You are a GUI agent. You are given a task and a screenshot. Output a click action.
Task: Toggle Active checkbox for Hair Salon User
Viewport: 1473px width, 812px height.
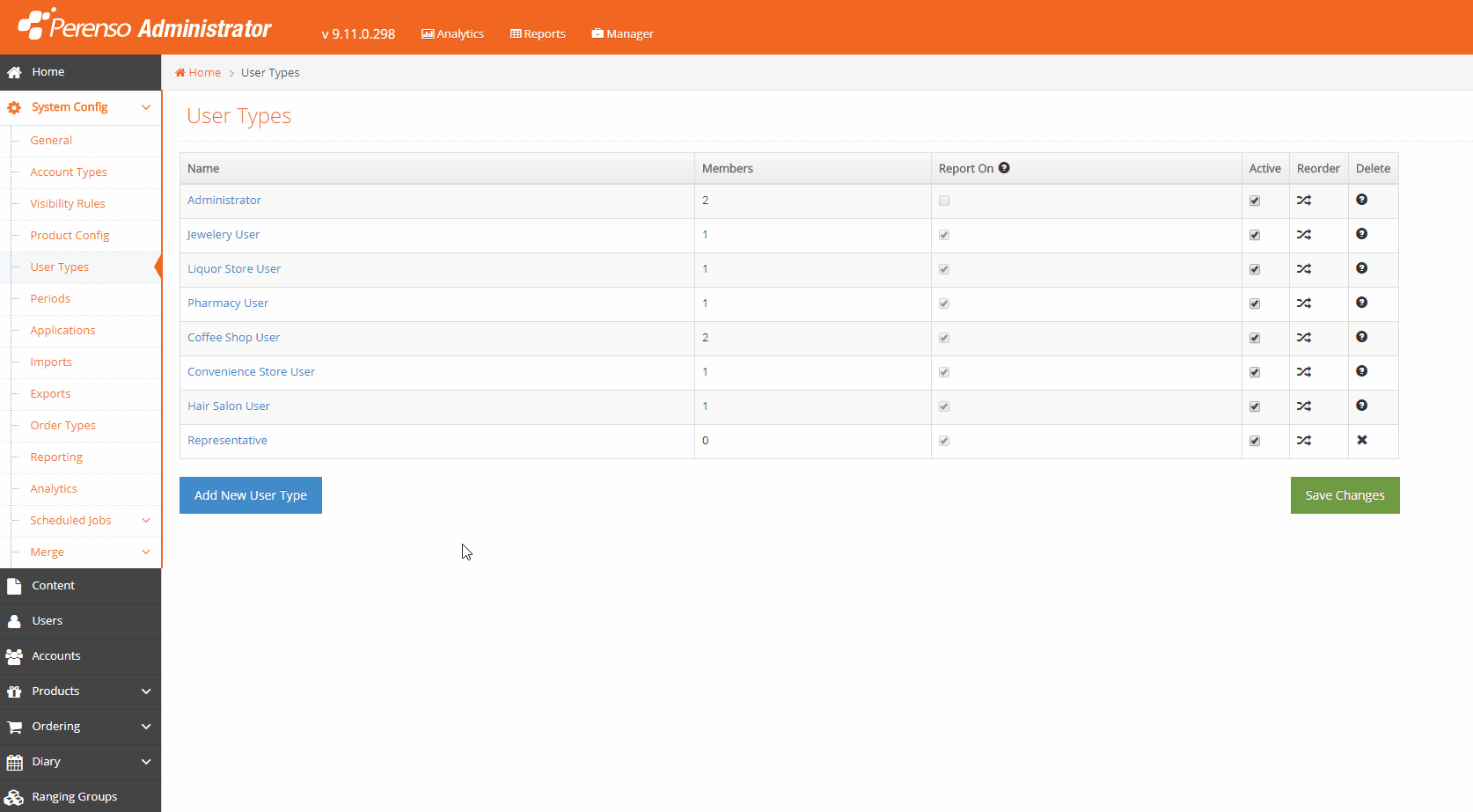(1255, 406)
